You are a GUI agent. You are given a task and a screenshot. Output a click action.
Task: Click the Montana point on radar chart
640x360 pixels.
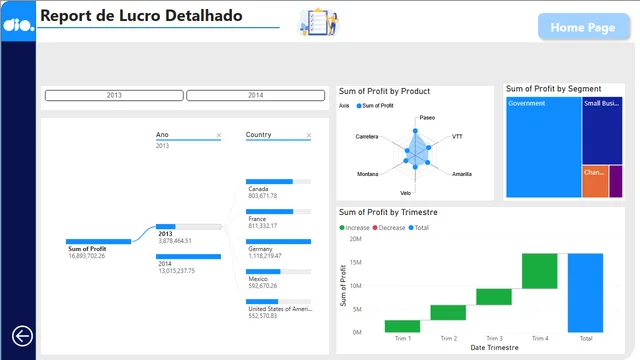click(x=406, y=161)
